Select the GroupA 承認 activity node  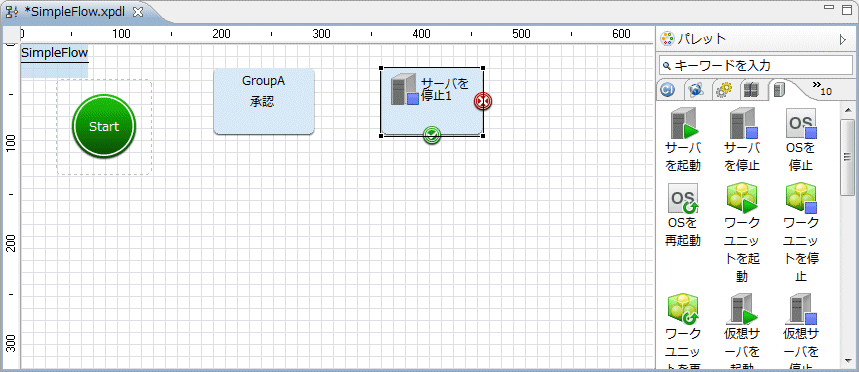264,101
